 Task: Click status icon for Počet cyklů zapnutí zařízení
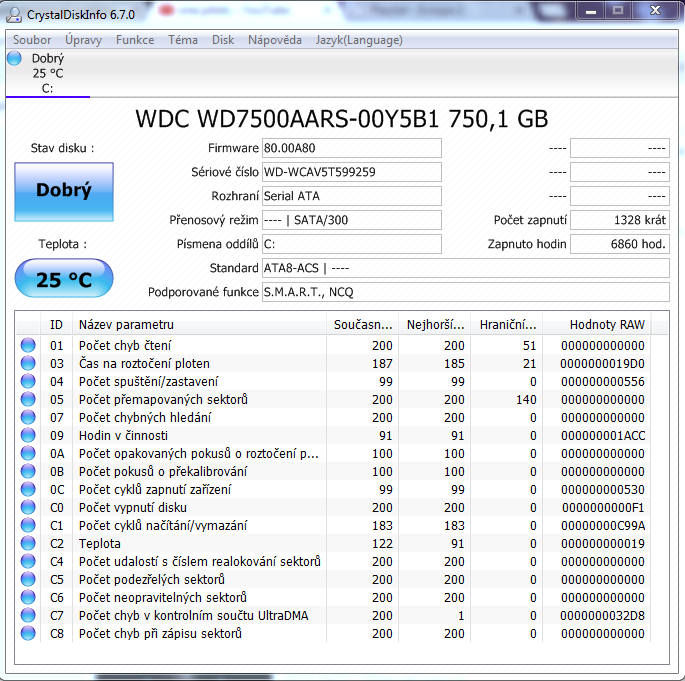[28, 489]
